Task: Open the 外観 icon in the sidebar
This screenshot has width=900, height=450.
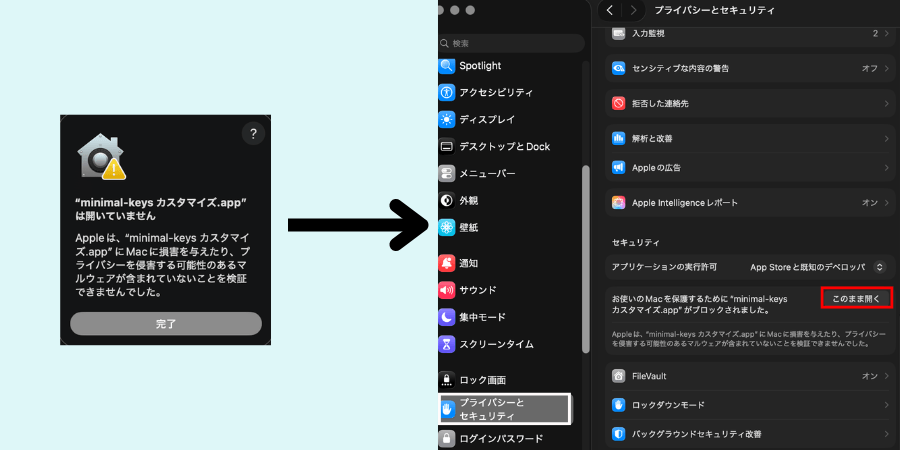Action: (447, 201)
